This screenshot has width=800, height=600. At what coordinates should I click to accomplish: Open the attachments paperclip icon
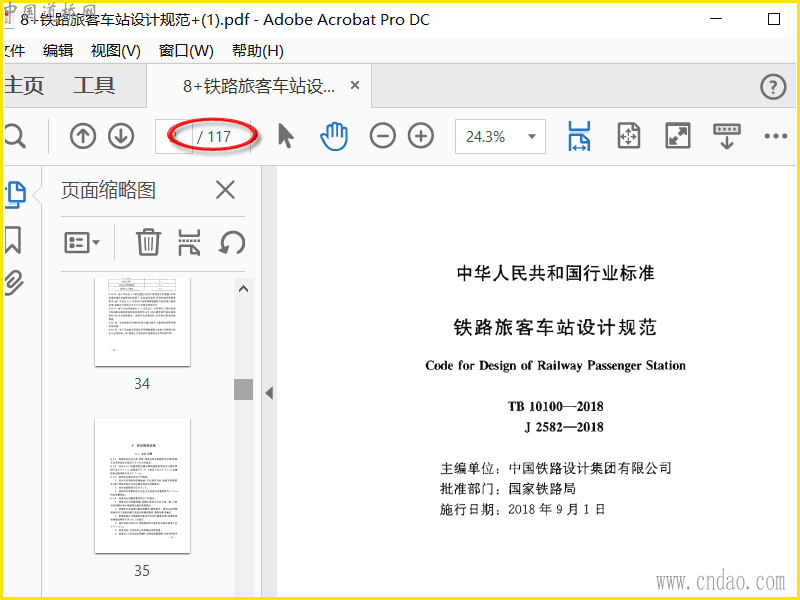(x=14, y=283)
